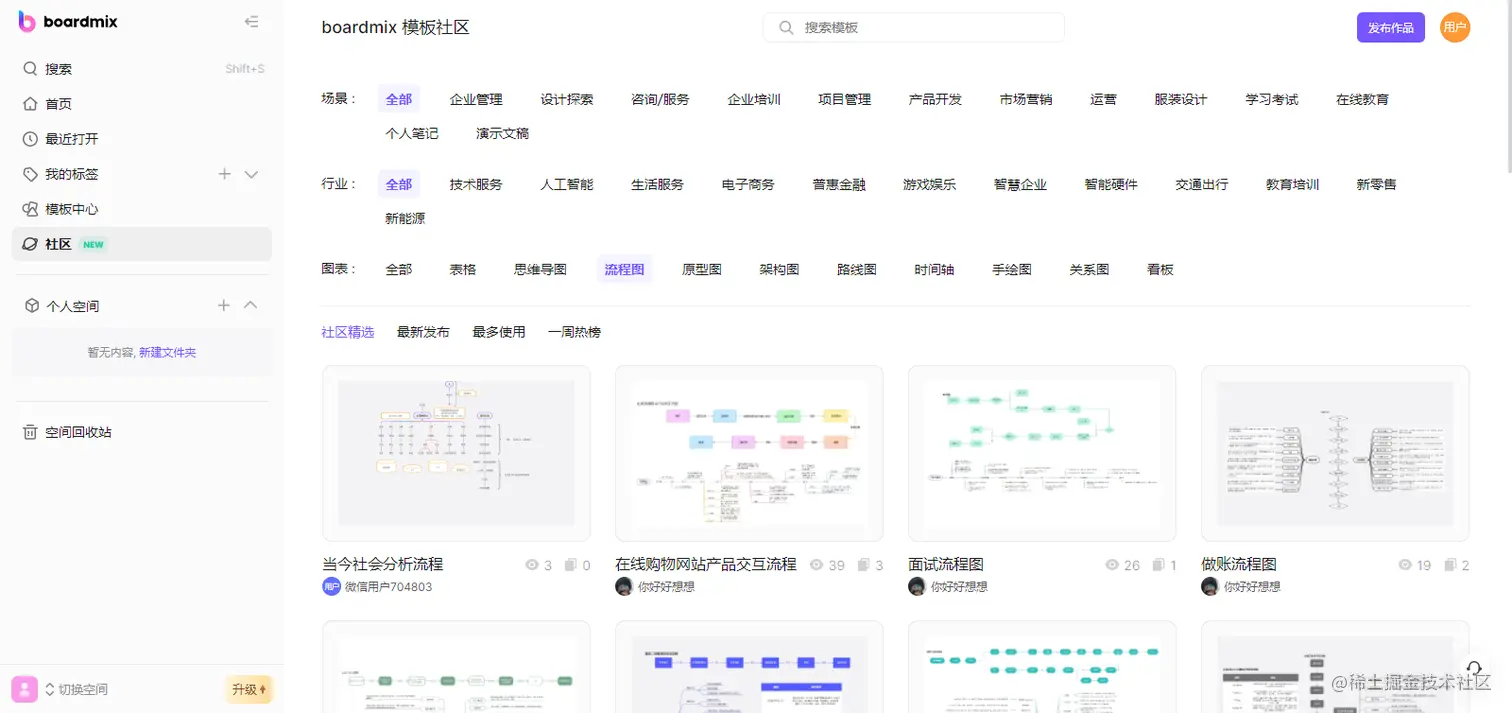Image resolution: width=1512 pixels, height=713 pixels.
Task: Filter scene by 在线教育
Action: pyautogui.click(x=1362, y=99)
